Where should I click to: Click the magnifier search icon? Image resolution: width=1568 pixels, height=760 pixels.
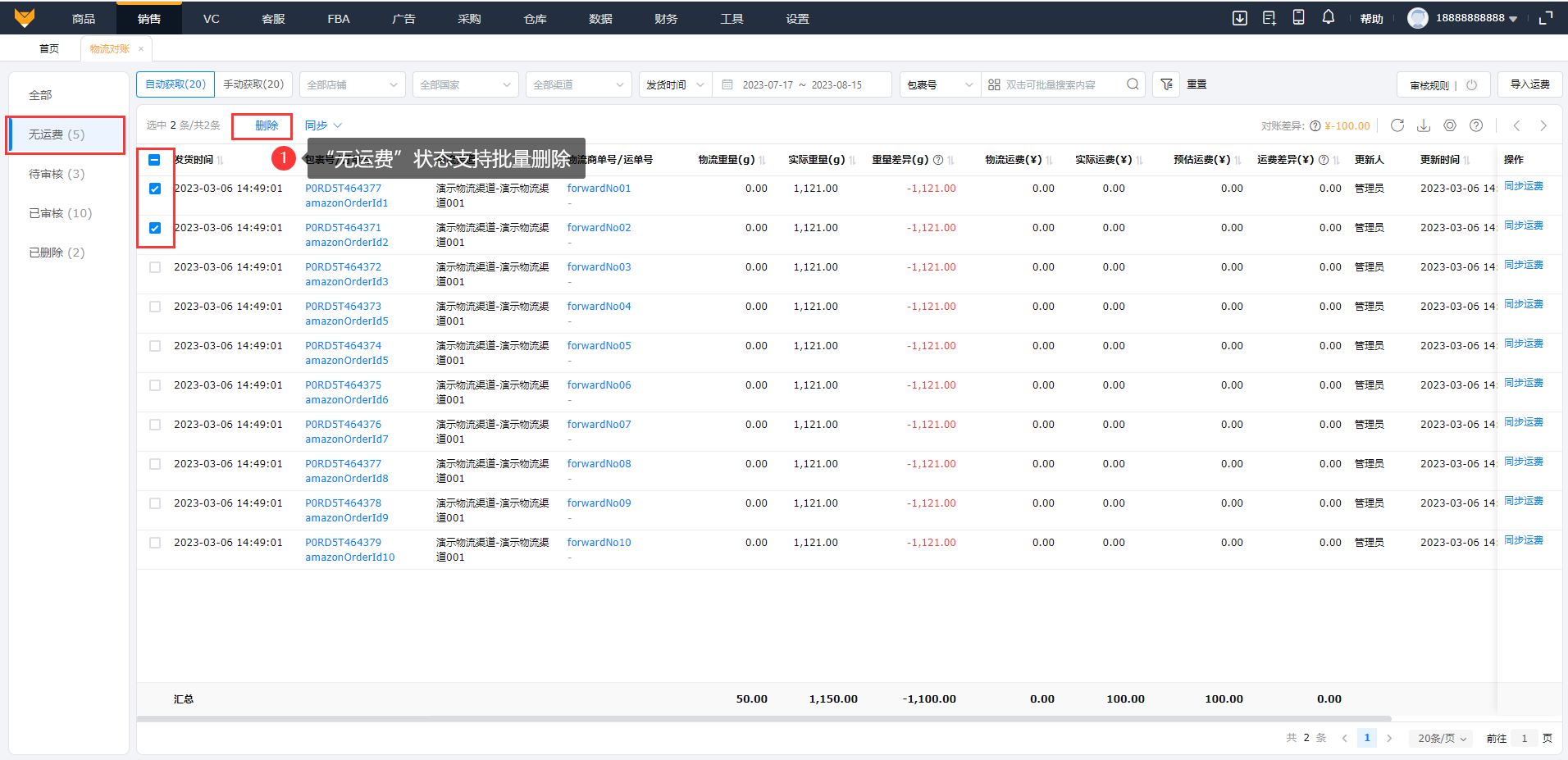pyautogui.click(x=1133, y=84)
